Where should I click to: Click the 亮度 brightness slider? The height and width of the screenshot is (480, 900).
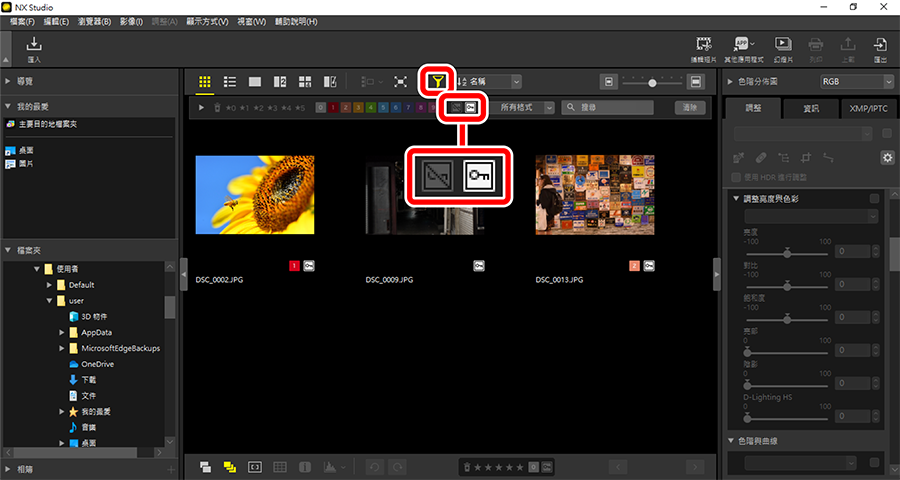787,253
